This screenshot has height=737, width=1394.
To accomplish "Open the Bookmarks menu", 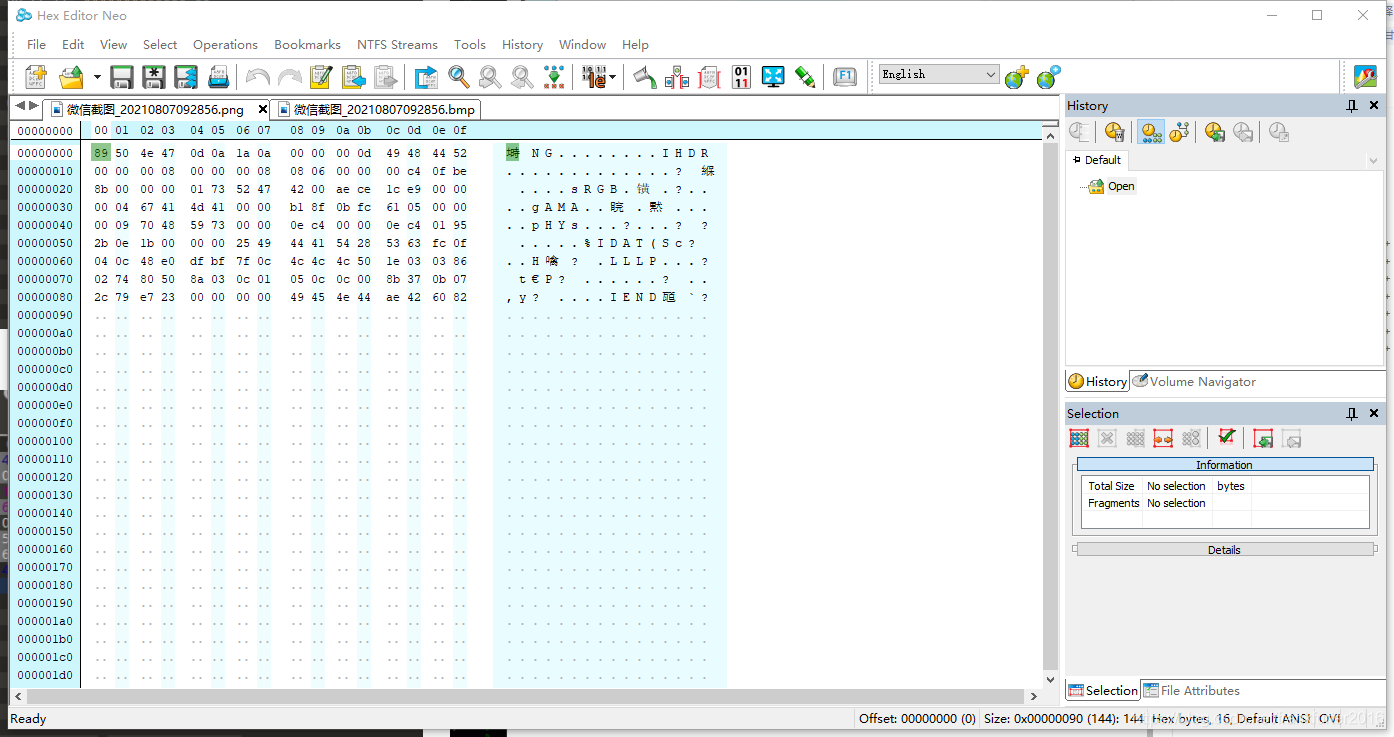I will click(x=307, y=44).
